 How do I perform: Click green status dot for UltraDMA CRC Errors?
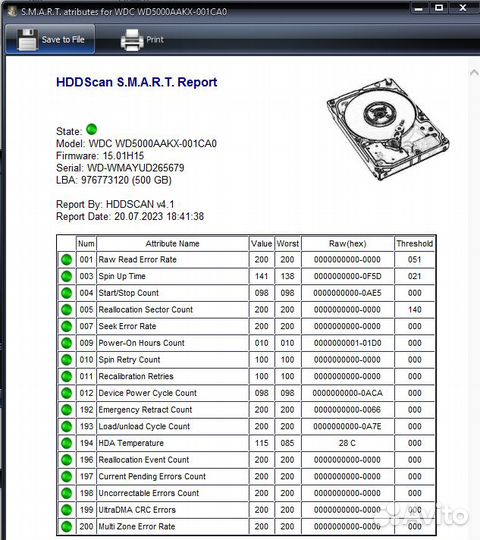click(66, 510)
